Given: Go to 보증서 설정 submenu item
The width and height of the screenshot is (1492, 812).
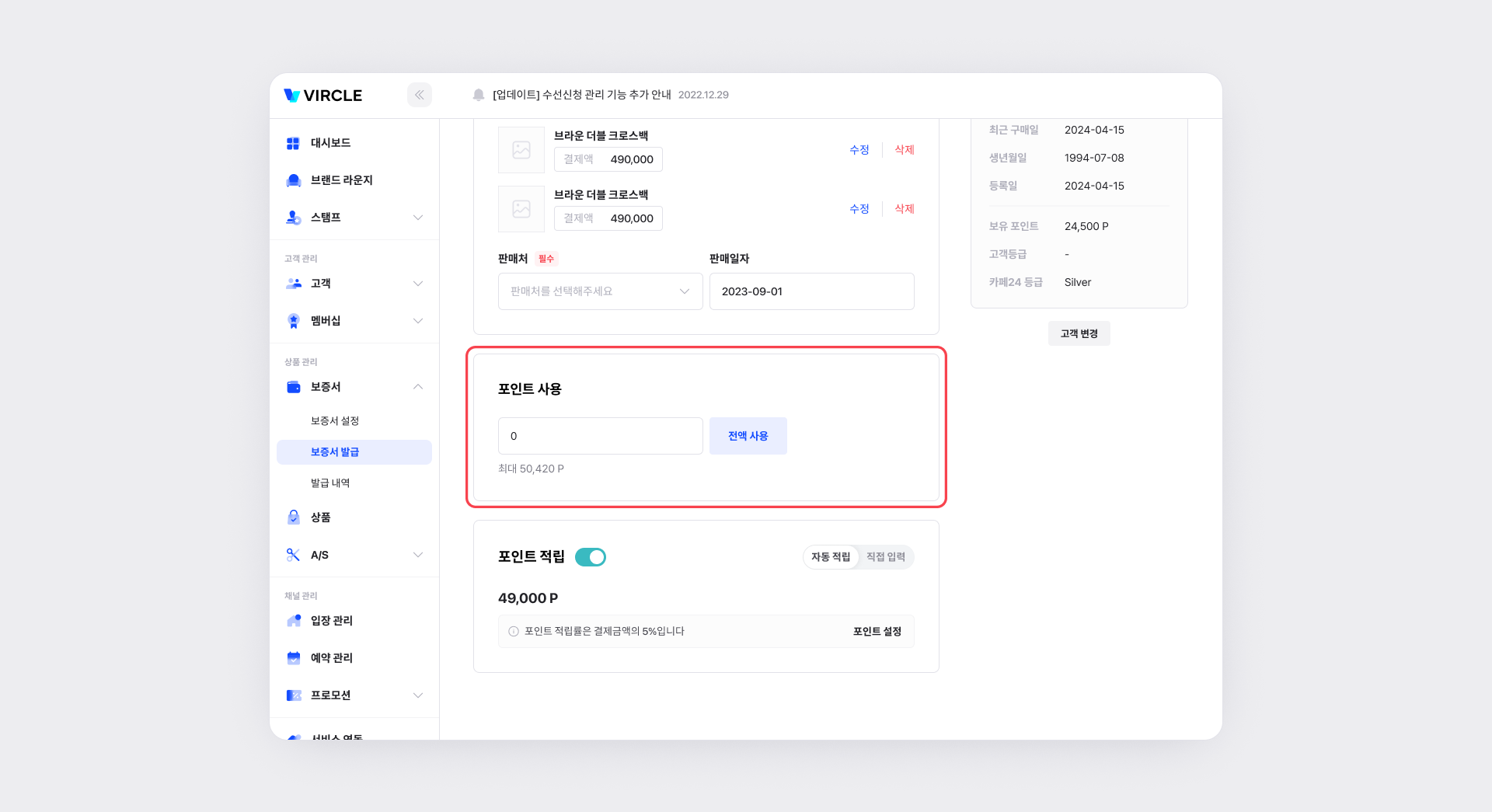Looking at the screenshot, I should click(335, 421).
